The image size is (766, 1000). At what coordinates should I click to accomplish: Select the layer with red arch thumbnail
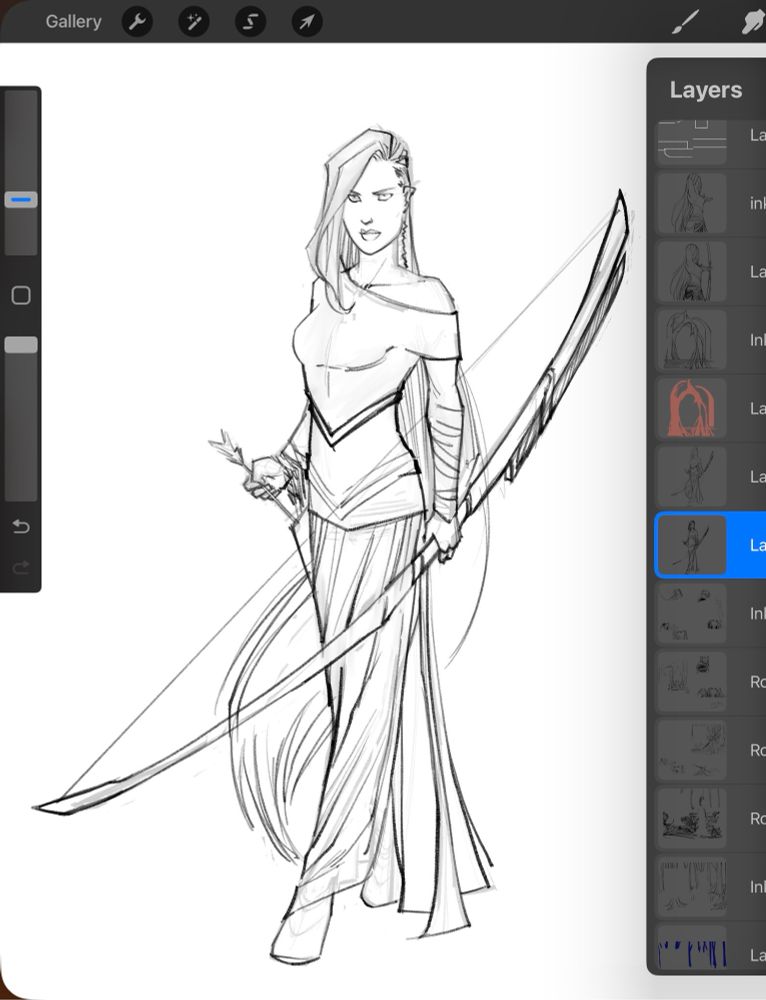click(x=711, y=408)
